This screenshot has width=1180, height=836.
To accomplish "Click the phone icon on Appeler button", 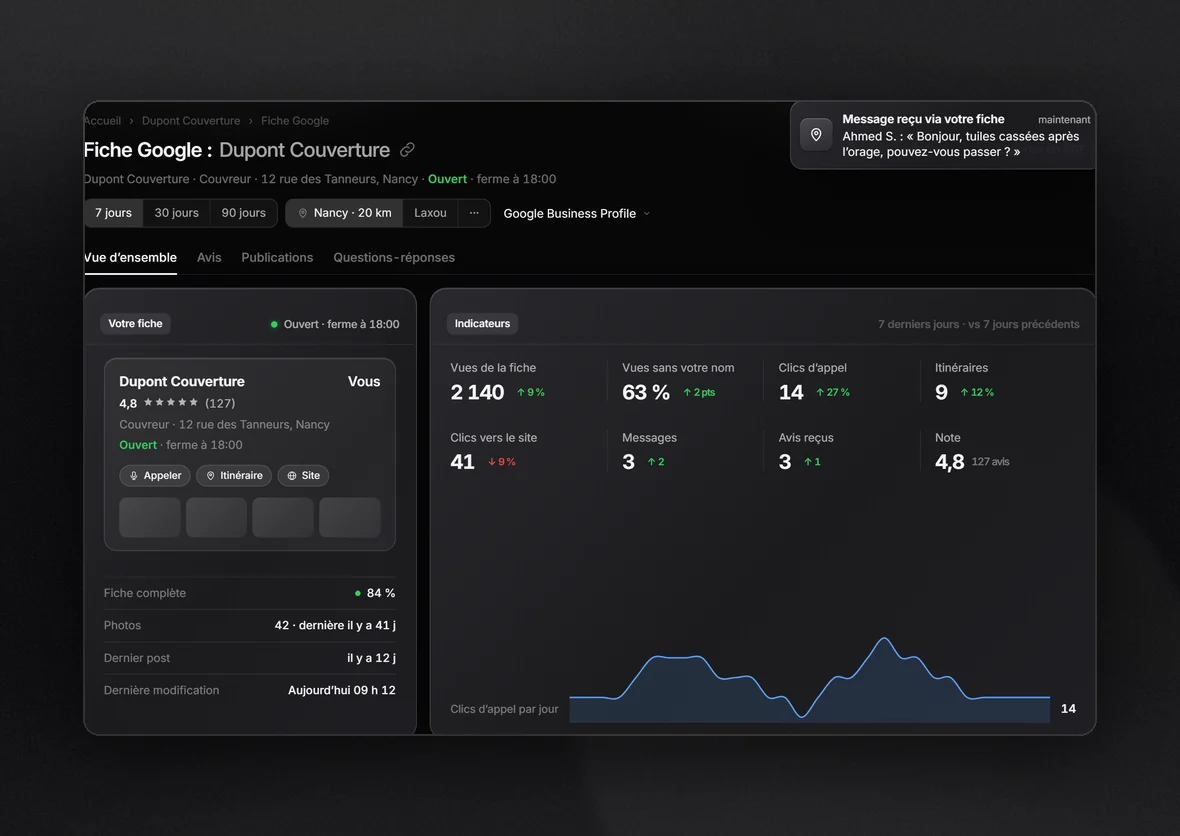I will click(134, 476).
